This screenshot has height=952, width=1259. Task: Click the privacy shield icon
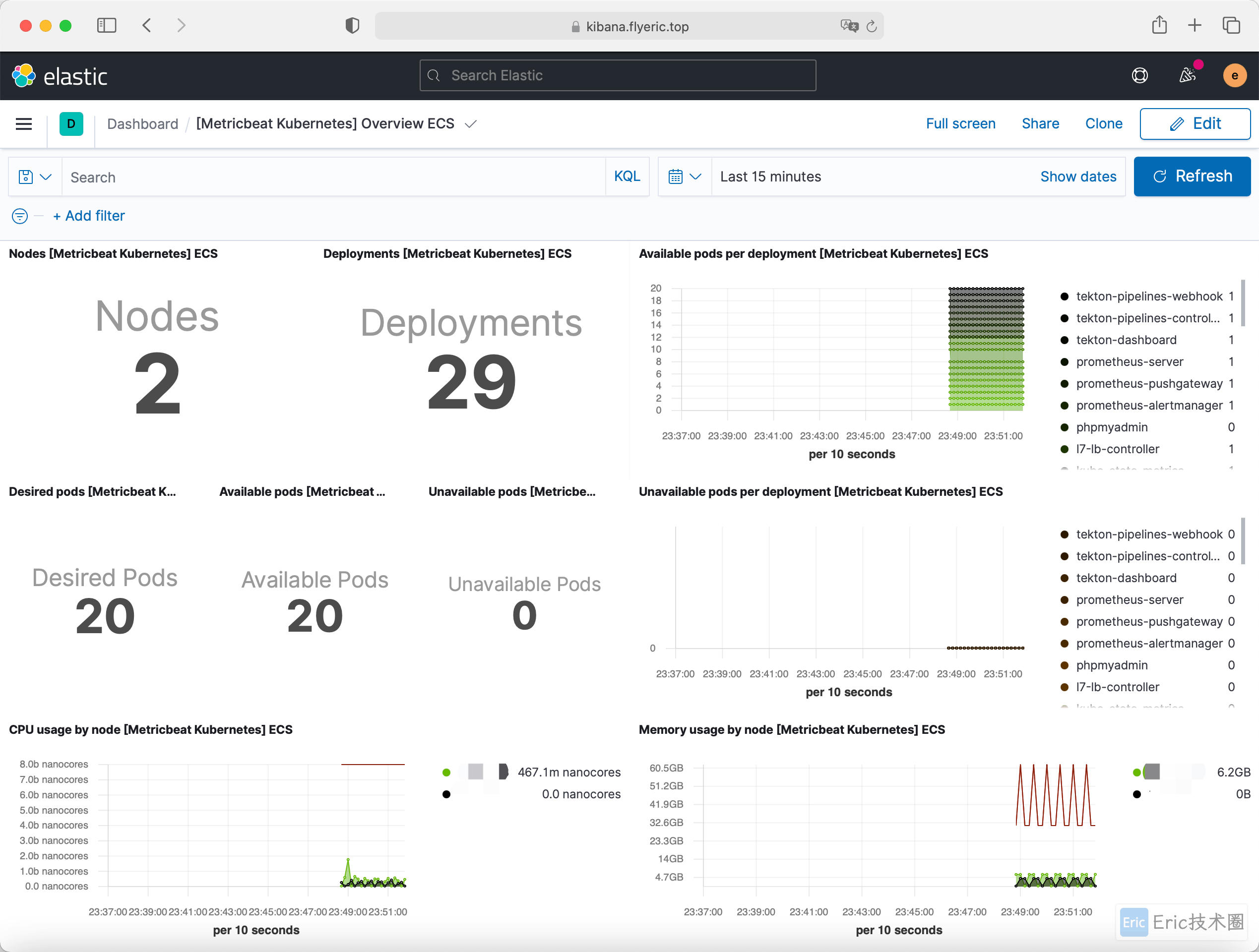point(352,26)
